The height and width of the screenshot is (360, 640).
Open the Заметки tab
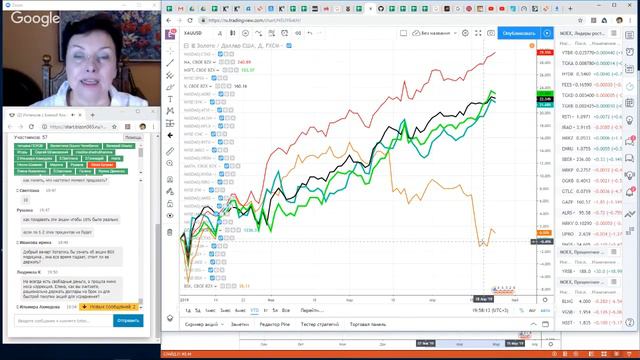(240, 324)
